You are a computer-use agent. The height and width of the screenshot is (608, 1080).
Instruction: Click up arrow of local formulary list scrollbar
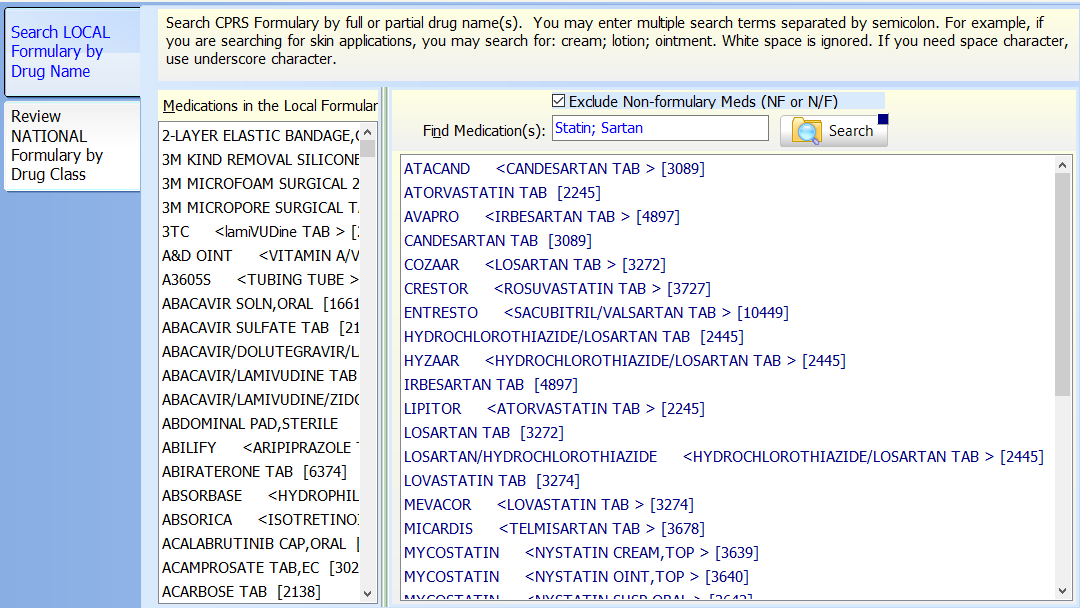(x=368, y=132)
